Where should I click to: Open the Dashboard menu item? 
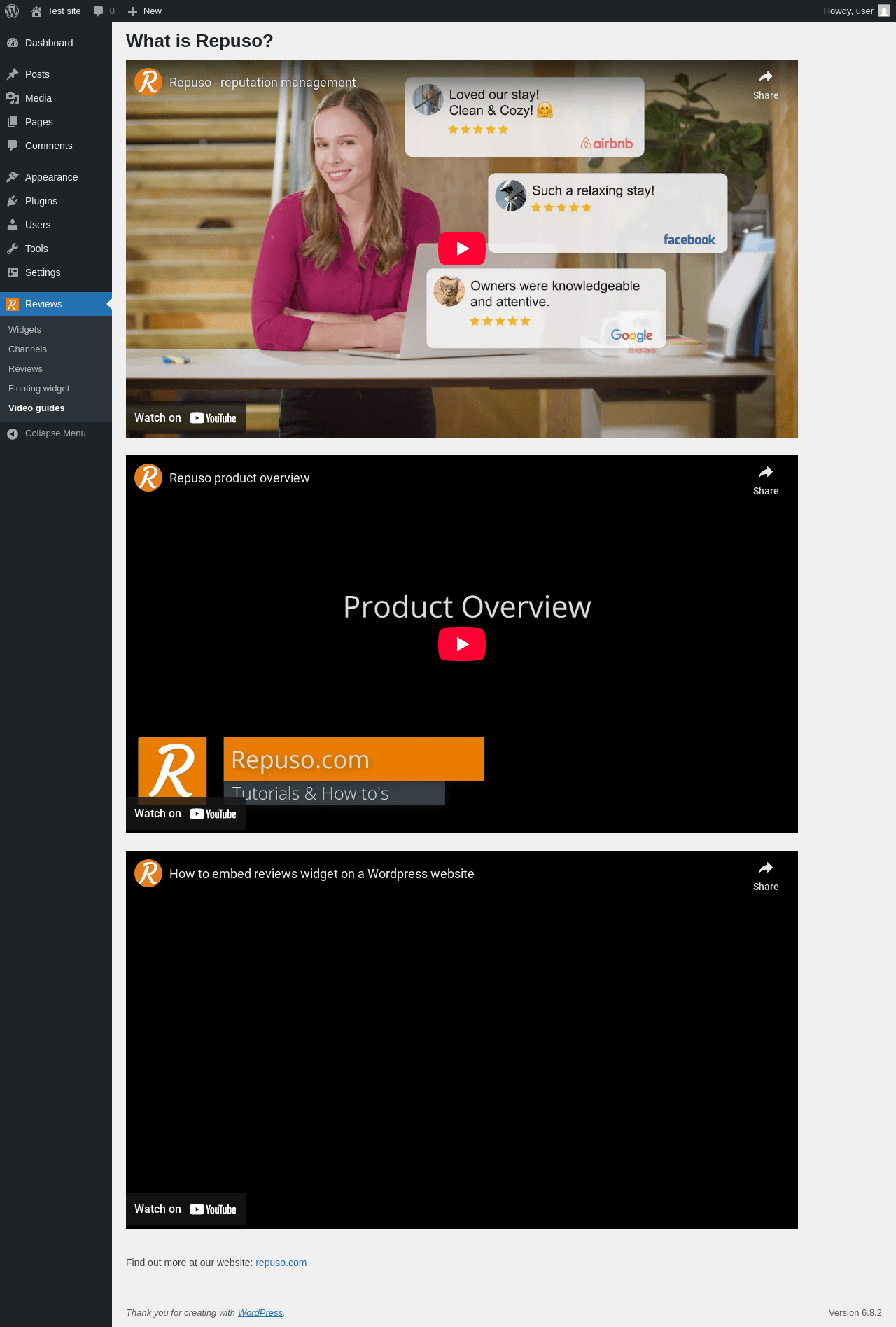[56, 43]
